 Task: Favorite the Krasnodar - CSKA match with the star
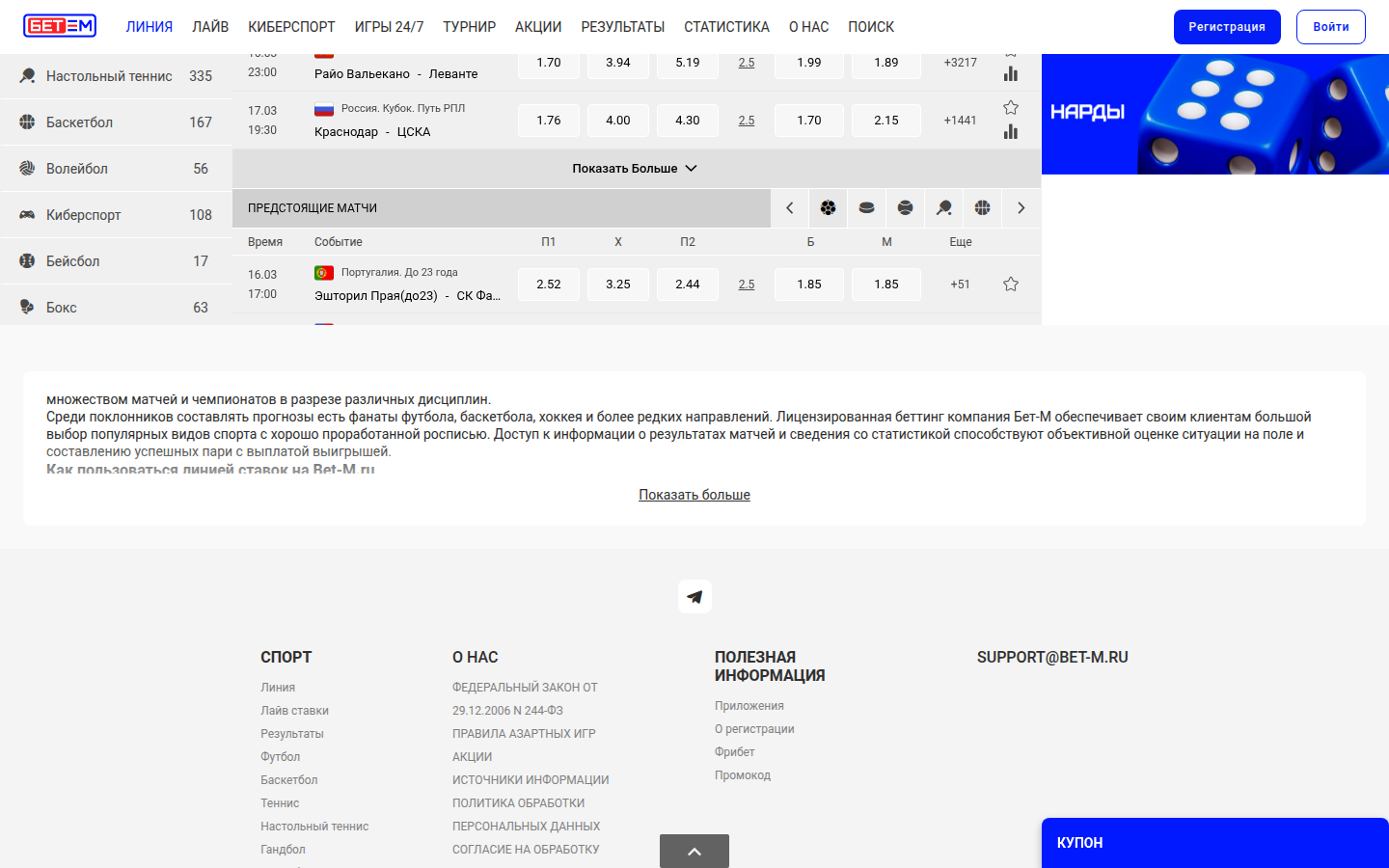click(x=1010, y=108)
